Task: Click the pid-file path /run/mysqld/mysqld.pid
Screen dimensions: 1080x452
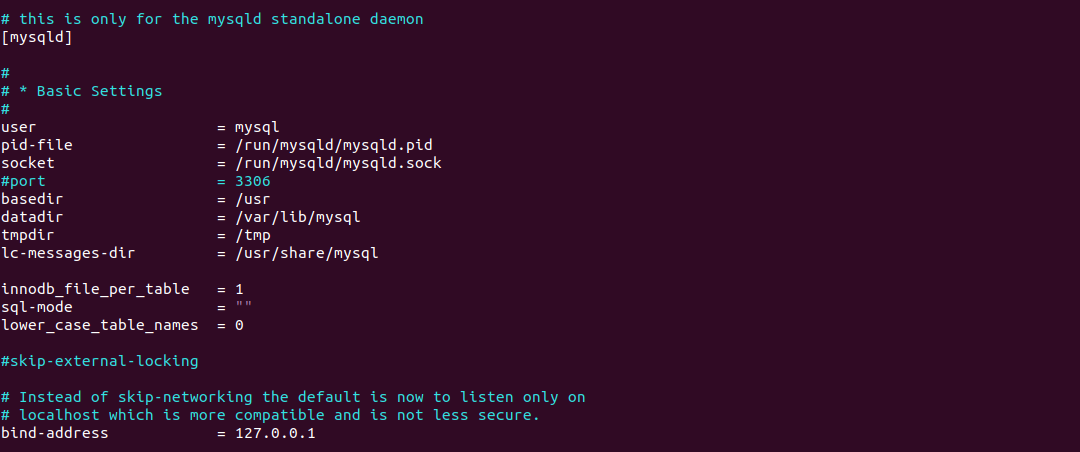Action: click(x=333, y=145)
